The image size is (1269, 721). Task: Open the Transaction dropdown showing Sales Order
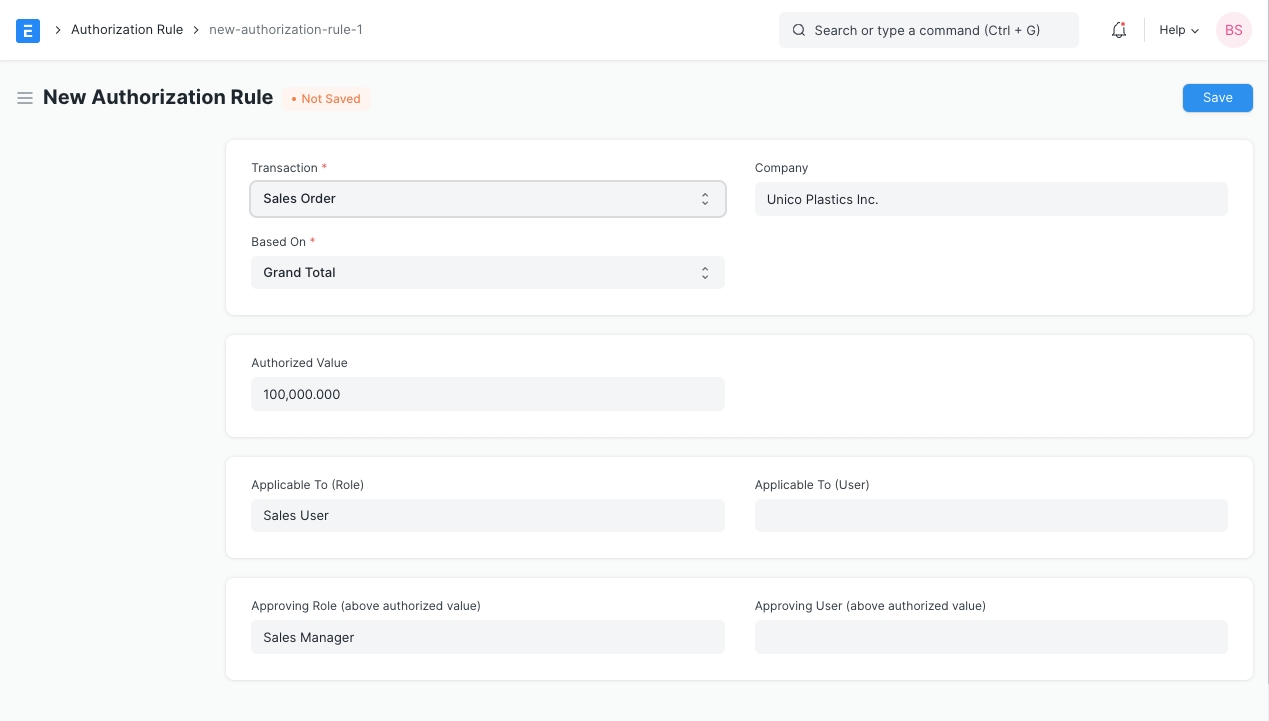[x=487, y=199]
